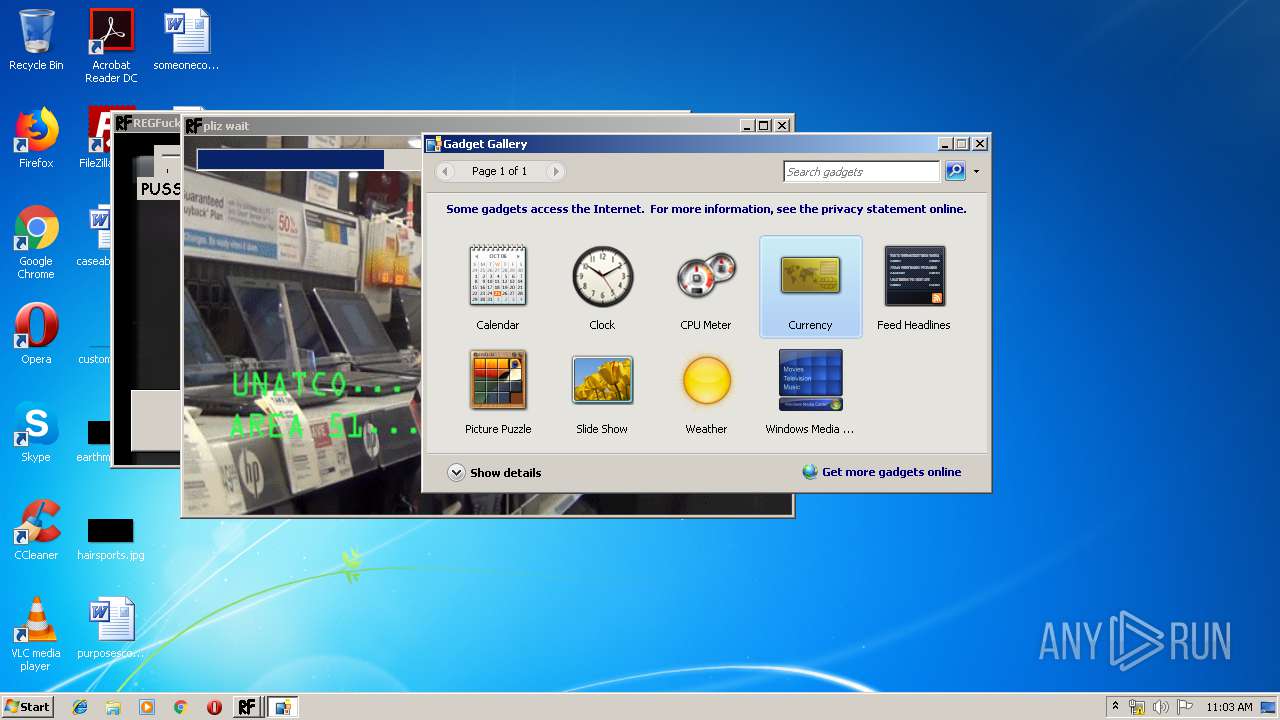Select the CPU Meter gadget
Viewport: 1280px width, 720px height.
click(x=706, y=287)
